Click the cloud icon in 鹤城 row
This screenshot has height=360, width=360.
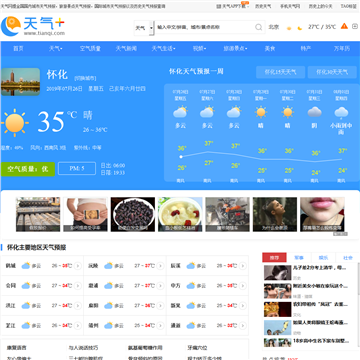click(26, 266)
